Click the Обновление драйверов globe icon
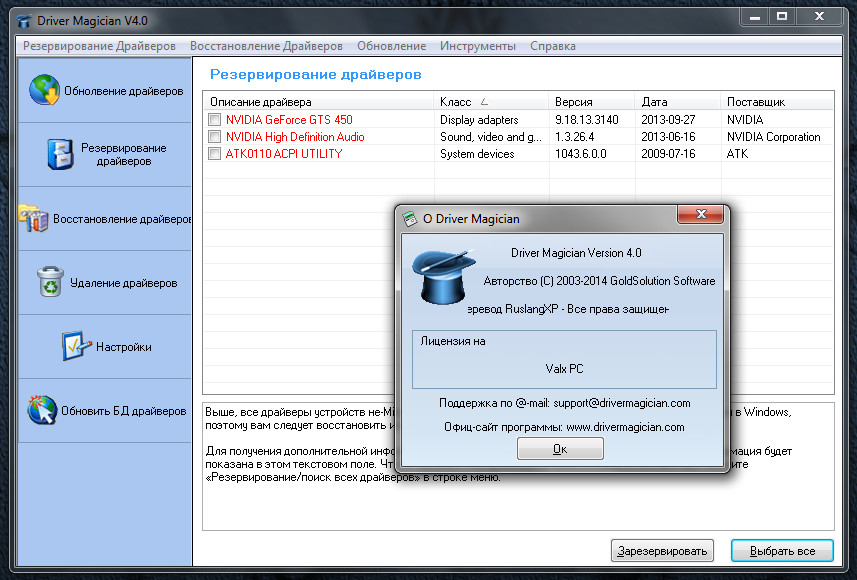This screenshot has height=580, width=857. point(45,90)
